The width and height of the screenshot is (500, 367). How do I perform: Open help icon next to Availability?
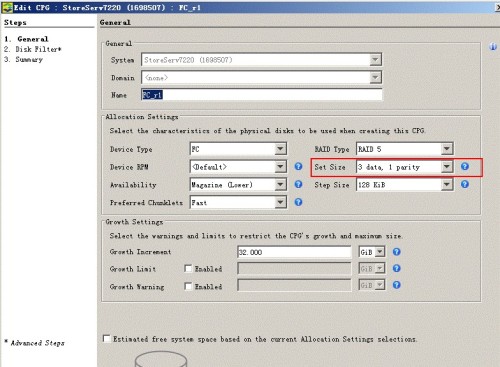[298, 184]
